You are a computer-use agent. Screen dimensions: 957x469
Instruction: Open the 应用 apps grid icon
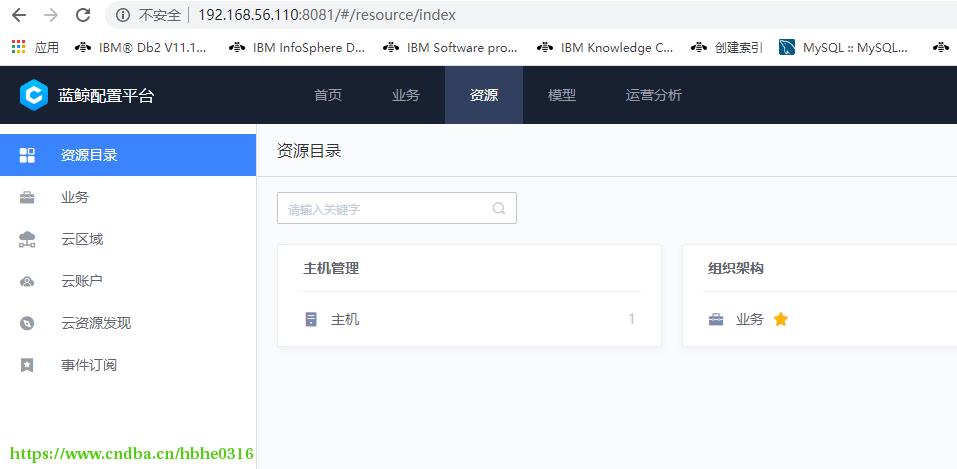(x=19, y=47)
